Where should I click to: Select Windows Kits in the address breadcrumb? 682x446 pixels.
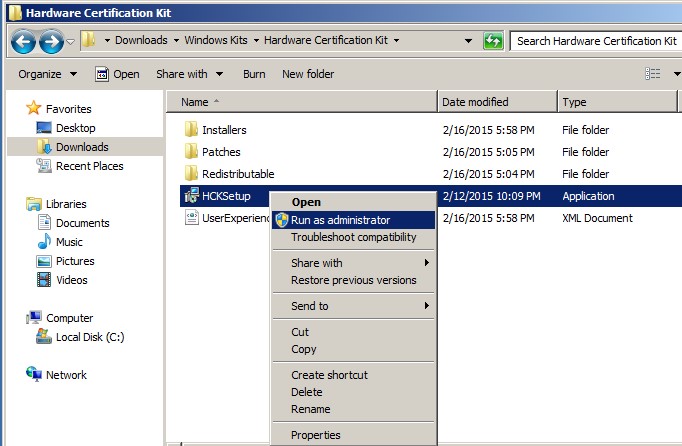[216, 40]
